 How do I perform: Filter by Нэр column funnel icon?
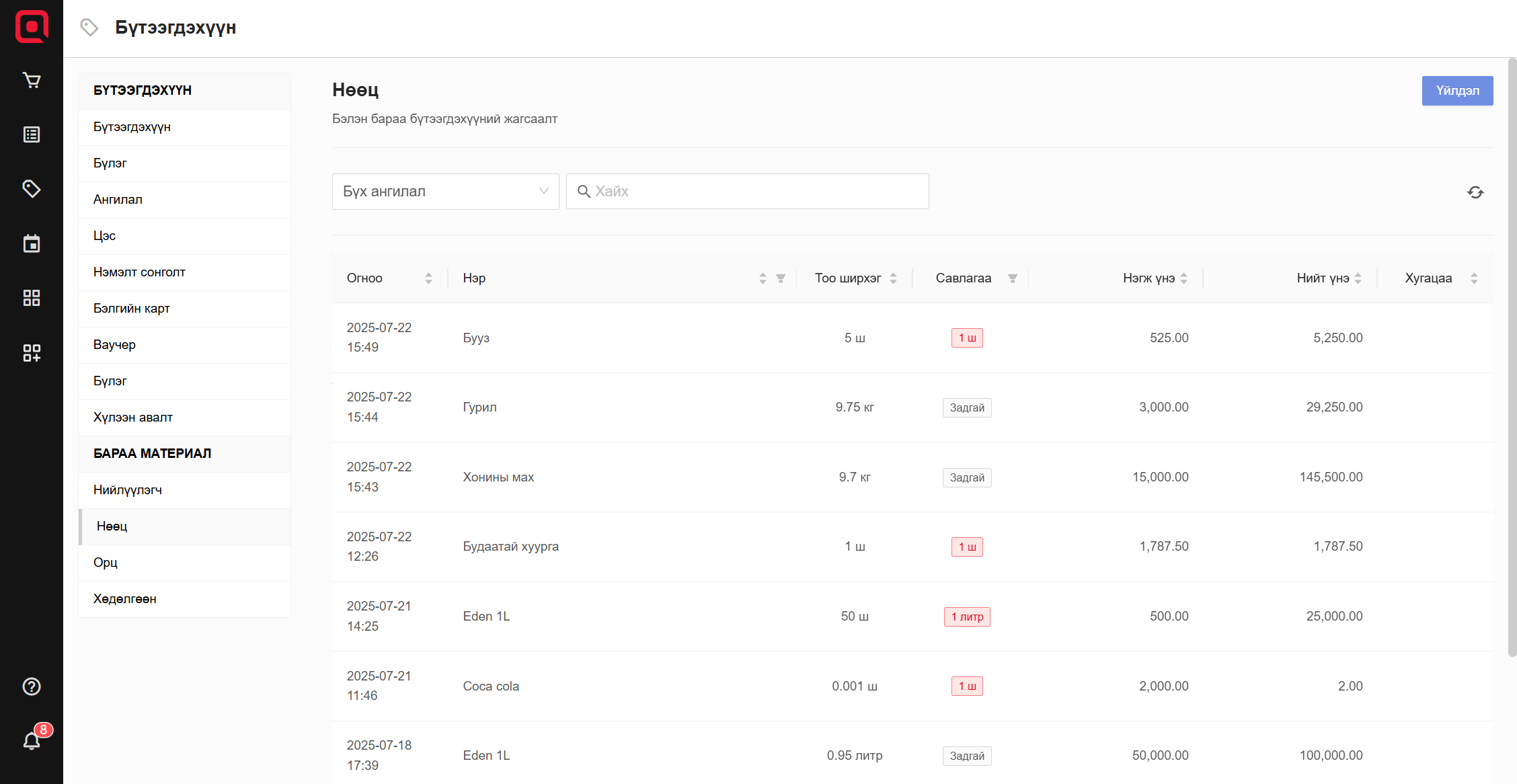[x=781, y=278]
